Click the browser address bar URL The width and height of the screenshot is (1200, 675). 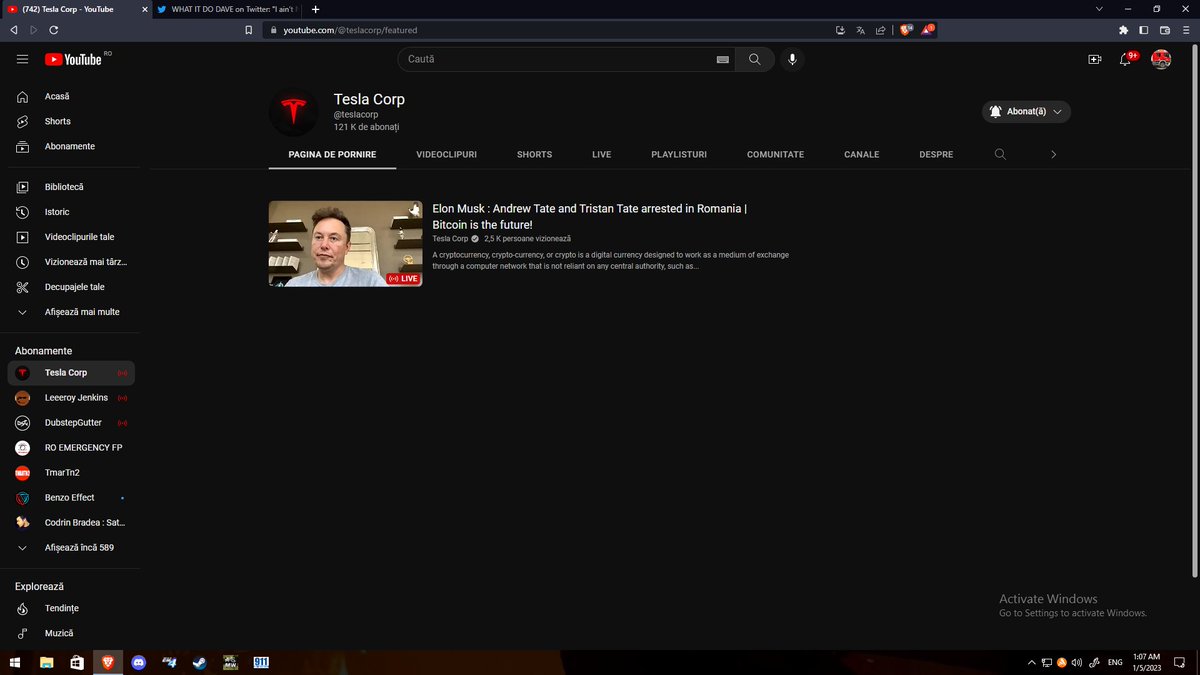pos(350,30)
